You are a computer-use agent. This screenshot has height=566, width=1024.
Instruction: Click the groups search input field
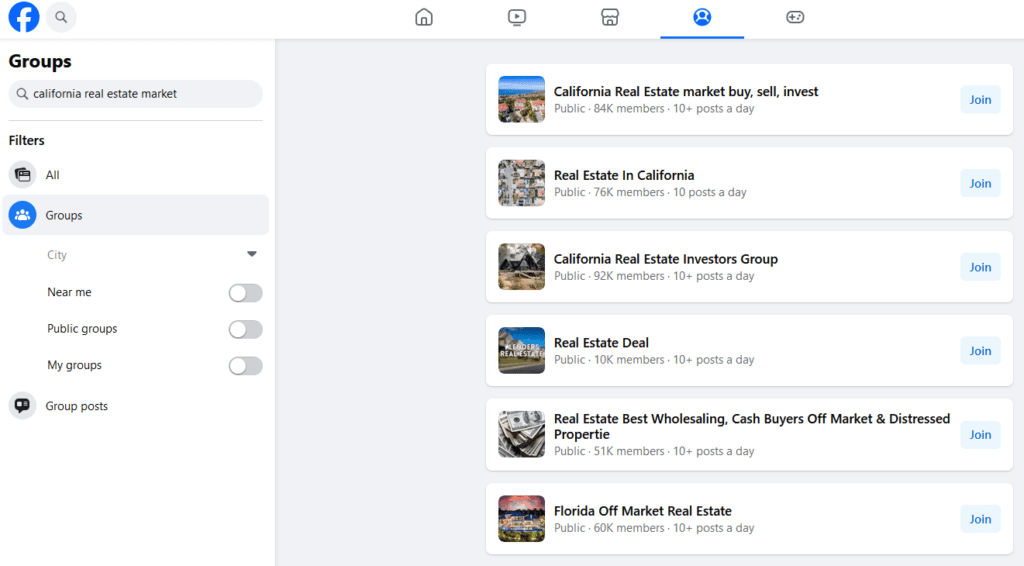pyautogui.click(x=140, y=94)
